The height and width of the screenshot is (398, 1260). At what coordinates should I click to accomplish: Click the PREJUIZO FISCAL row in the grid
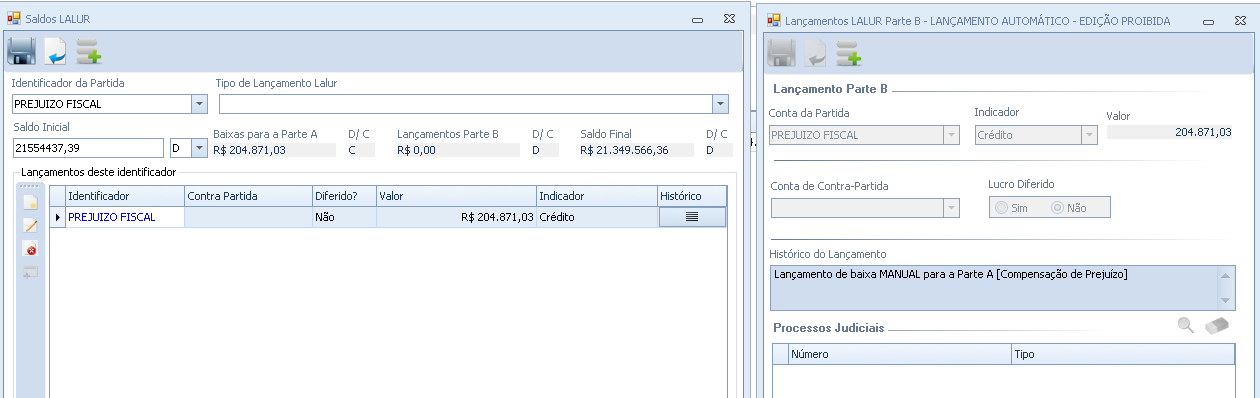point(388,216)
